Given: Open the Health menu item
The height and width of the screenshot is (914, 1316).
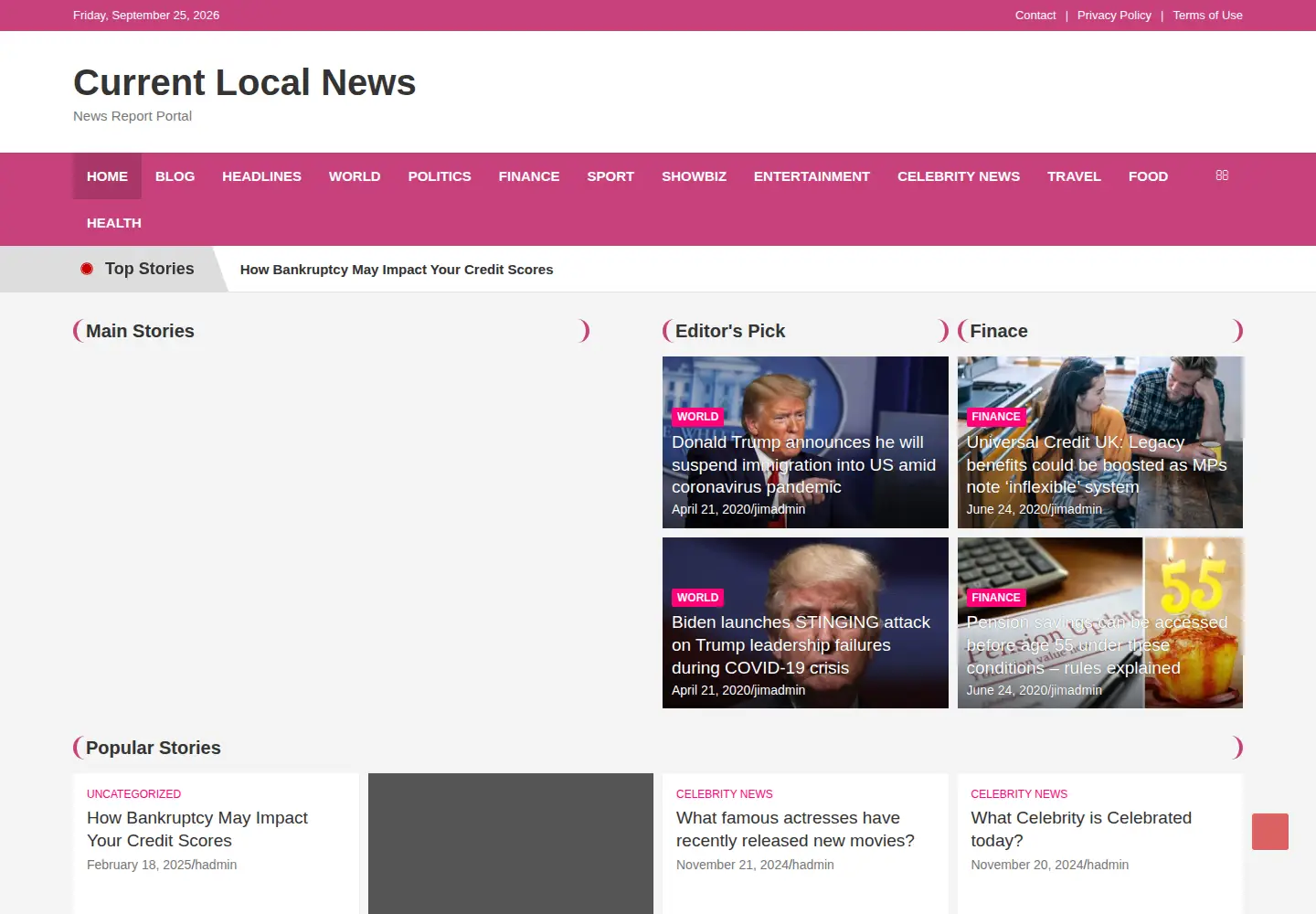Looking at the screenshot, I should 114,223.
